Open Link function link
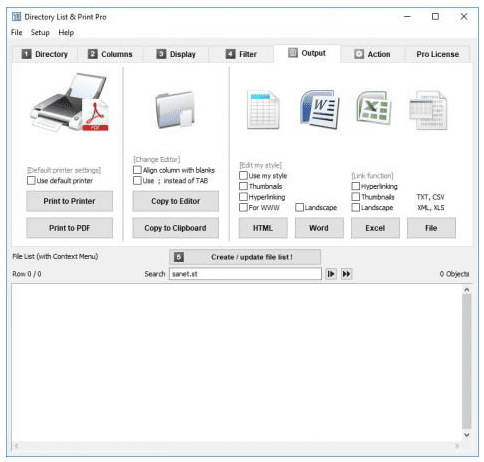 tap(372, 176)
